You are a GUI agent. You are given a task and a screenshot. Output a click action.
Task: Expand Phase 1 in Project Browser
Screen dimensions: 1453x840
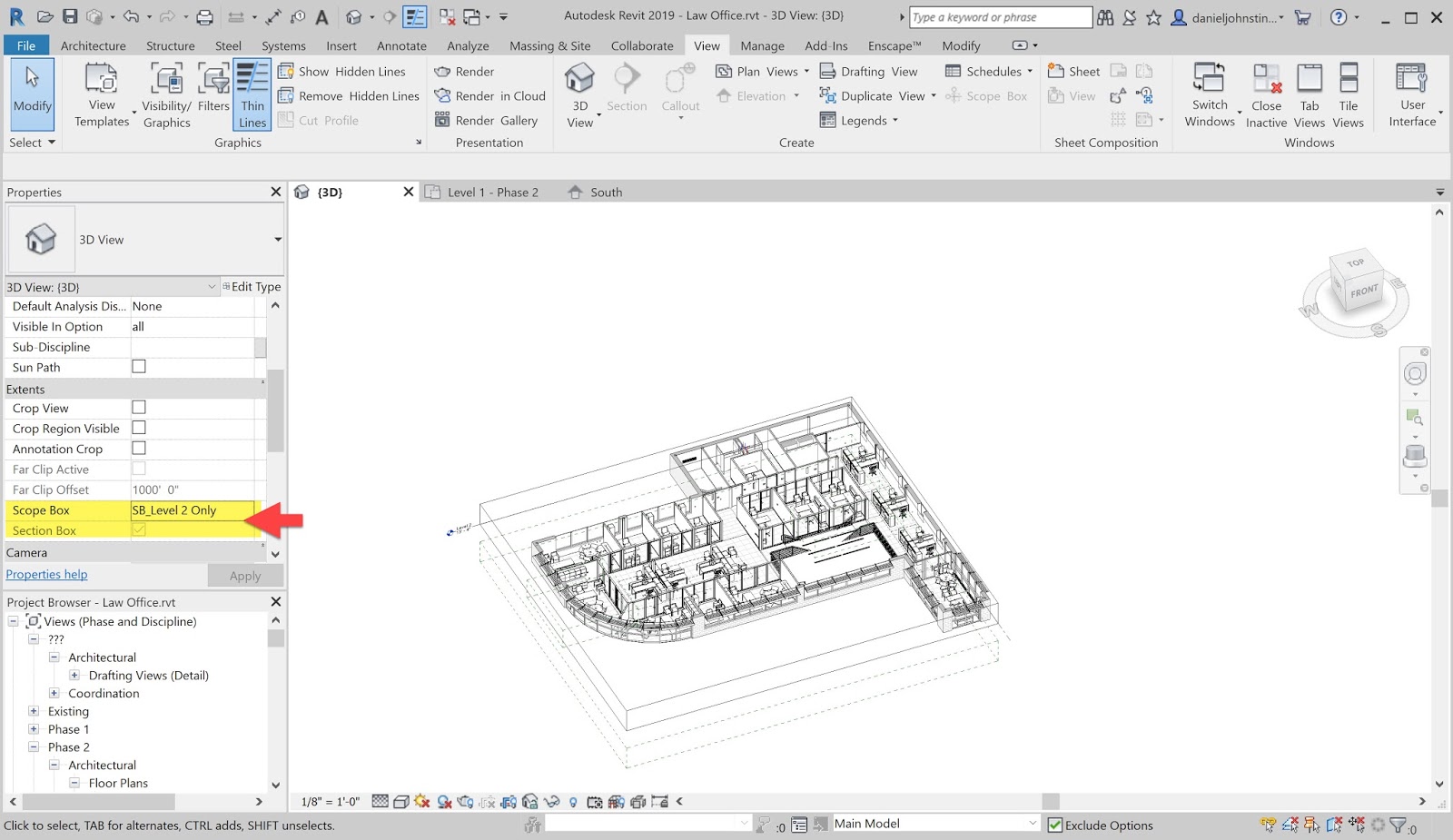(x=34, y=728)
